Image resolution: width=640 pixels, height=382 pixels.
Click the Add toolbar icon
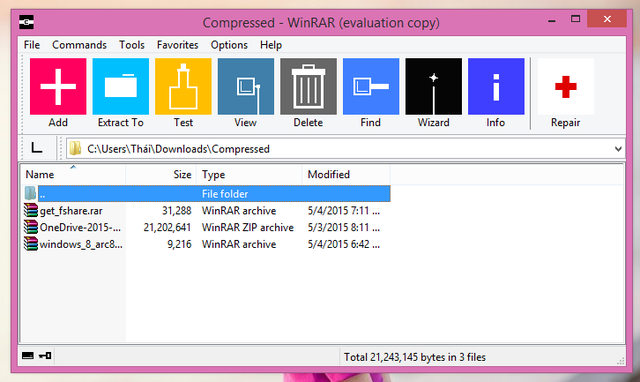point(58,87)
